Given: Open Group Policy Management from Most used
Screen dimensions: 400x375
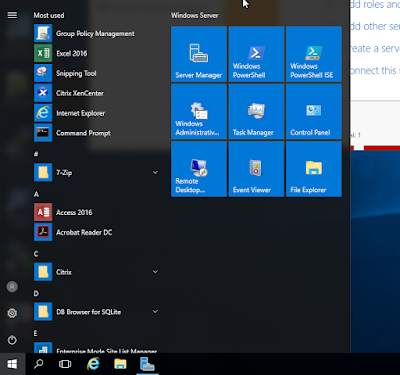Looking at the screenshot, I should [x=97, y=33].
